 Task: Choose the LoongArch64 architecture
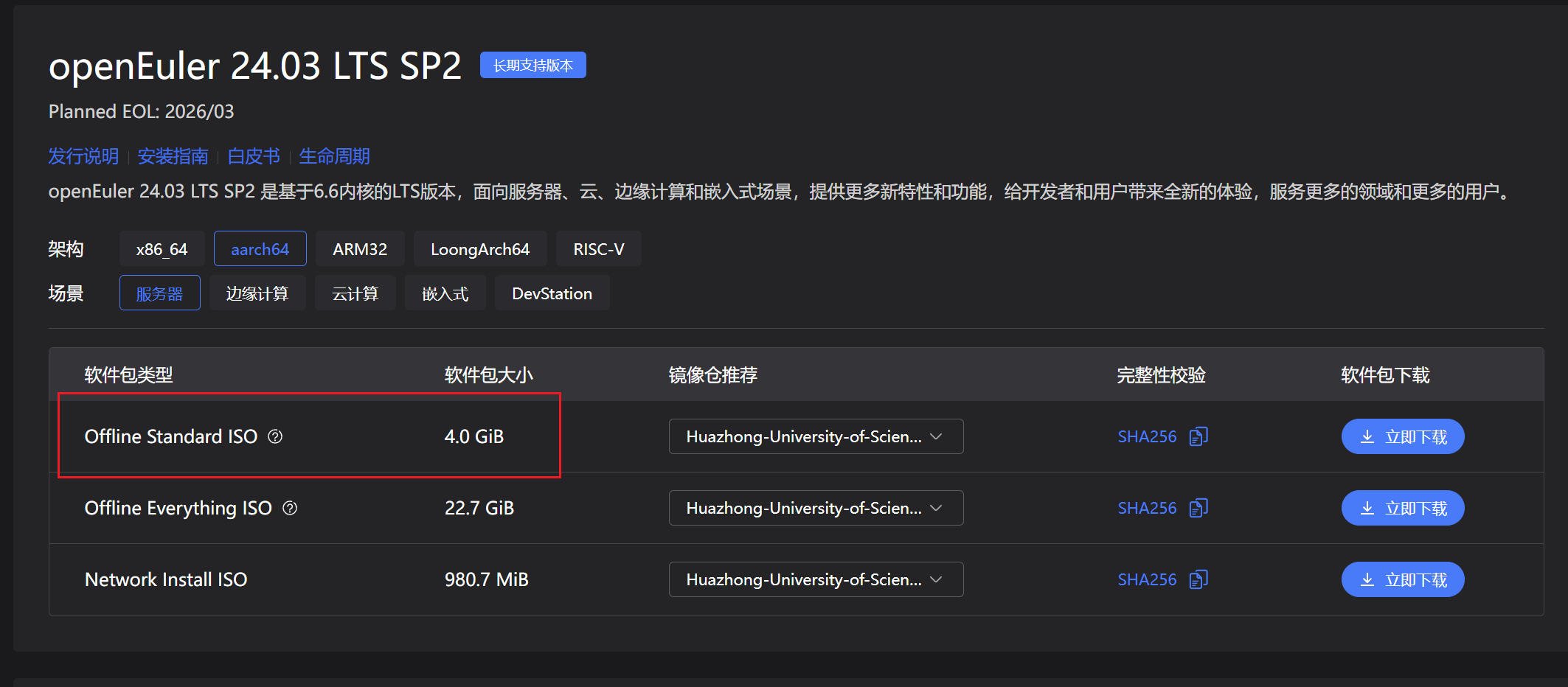coord(479,249)
